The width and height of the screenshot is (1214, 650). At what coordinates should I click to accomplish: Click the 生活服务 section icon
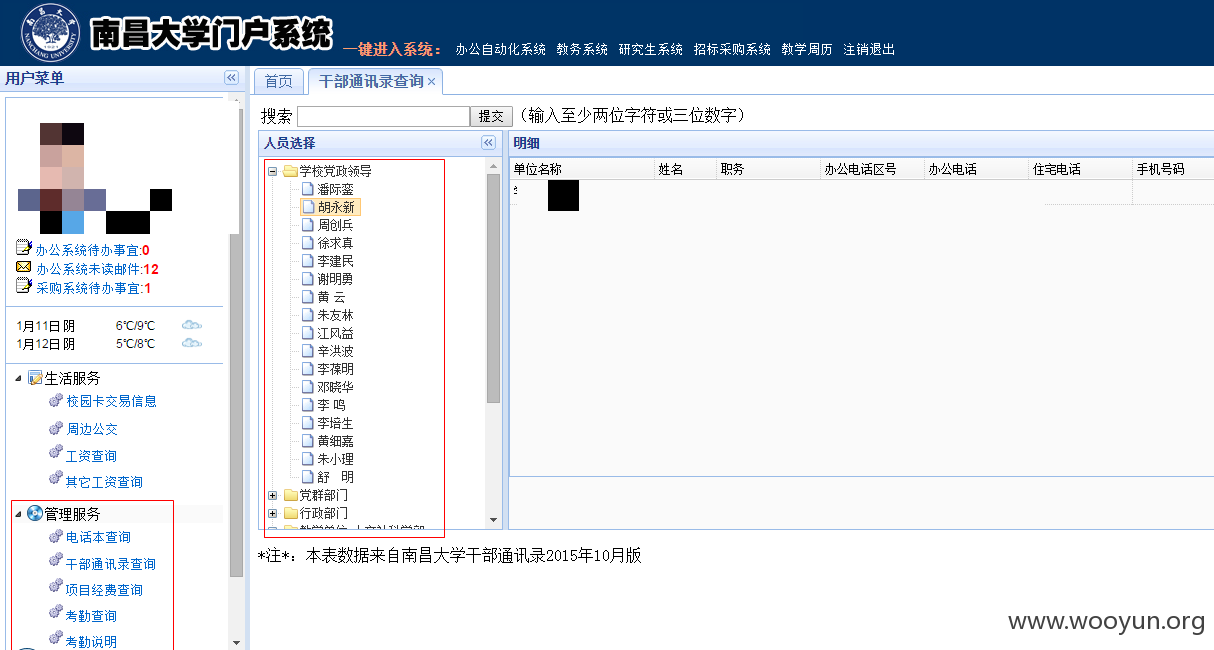pos(35,378)
